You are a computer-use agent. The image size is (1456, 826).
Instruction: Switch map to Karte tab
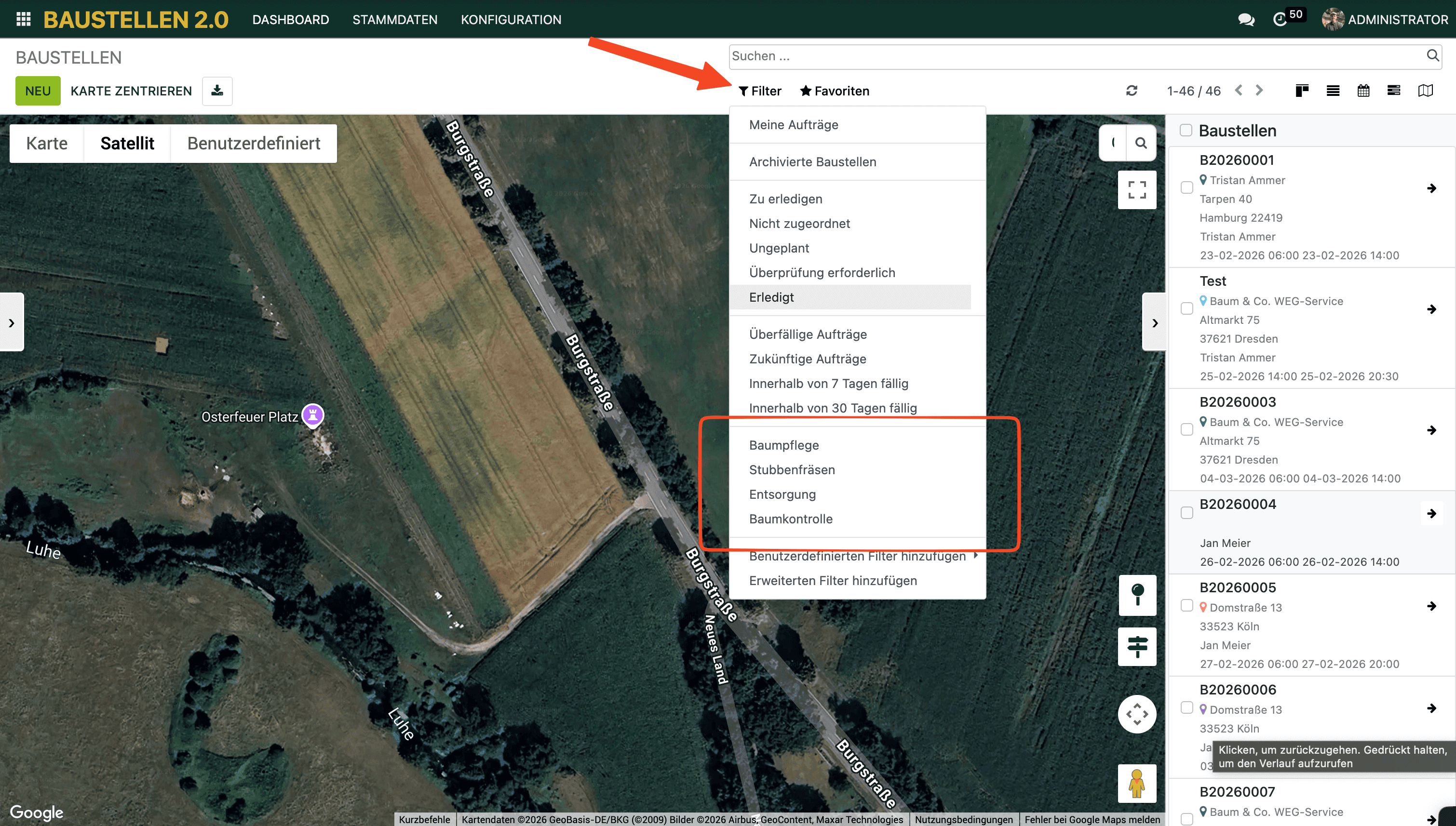coord(47,143)
